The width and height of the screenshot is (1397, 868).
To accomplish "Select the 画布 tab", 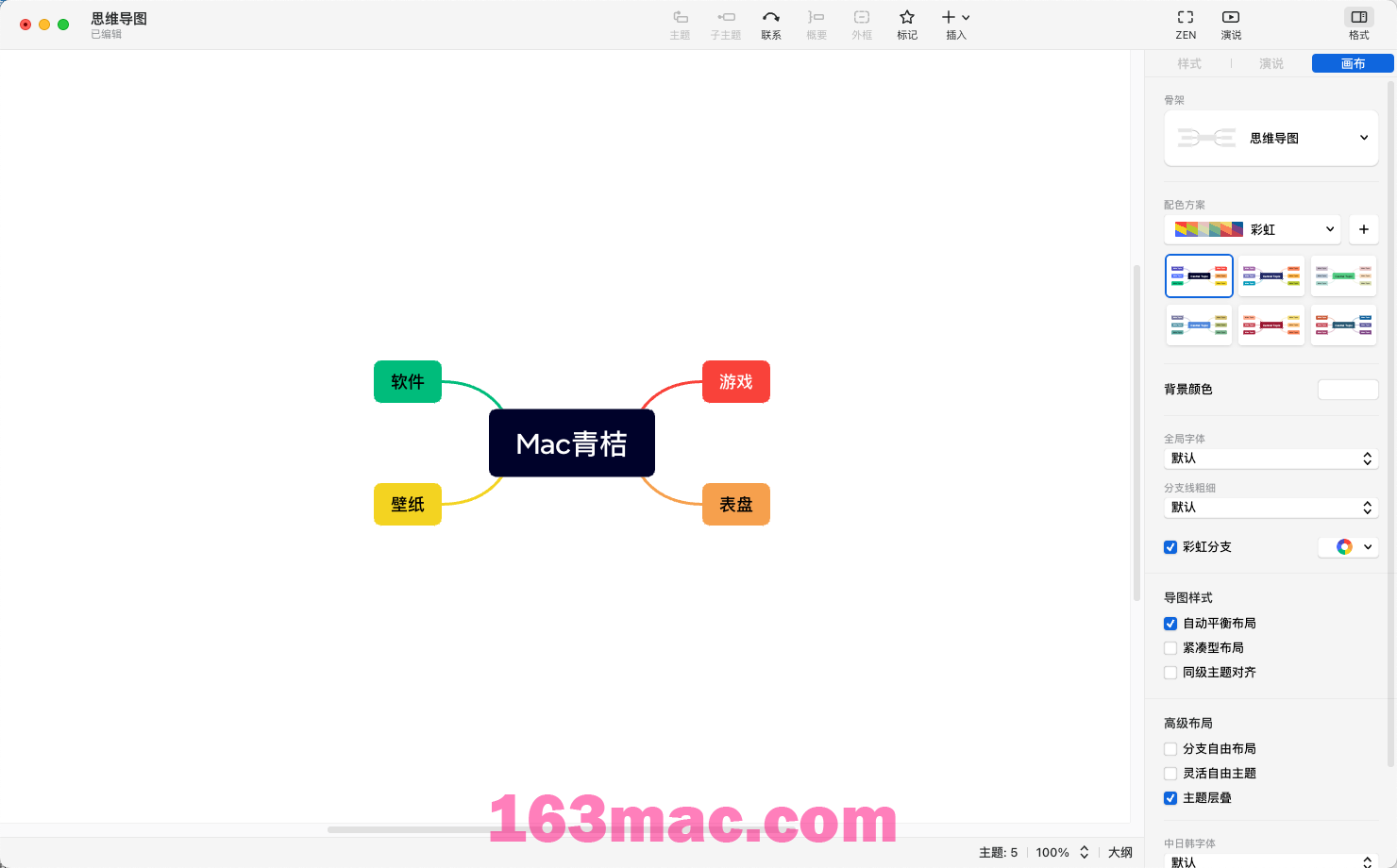I will click(x=1353, y=63).
